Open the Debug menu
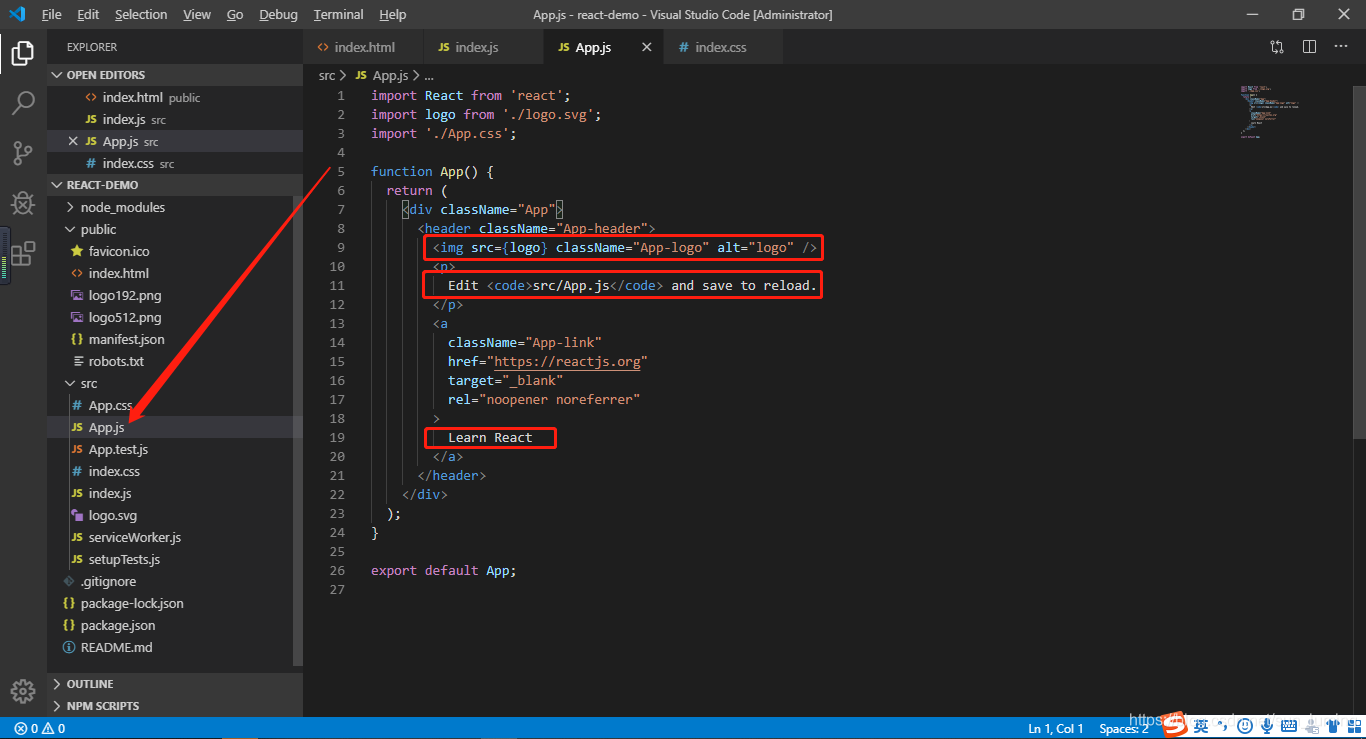This screenshot has height=739, width=1366. click(278, 14)
